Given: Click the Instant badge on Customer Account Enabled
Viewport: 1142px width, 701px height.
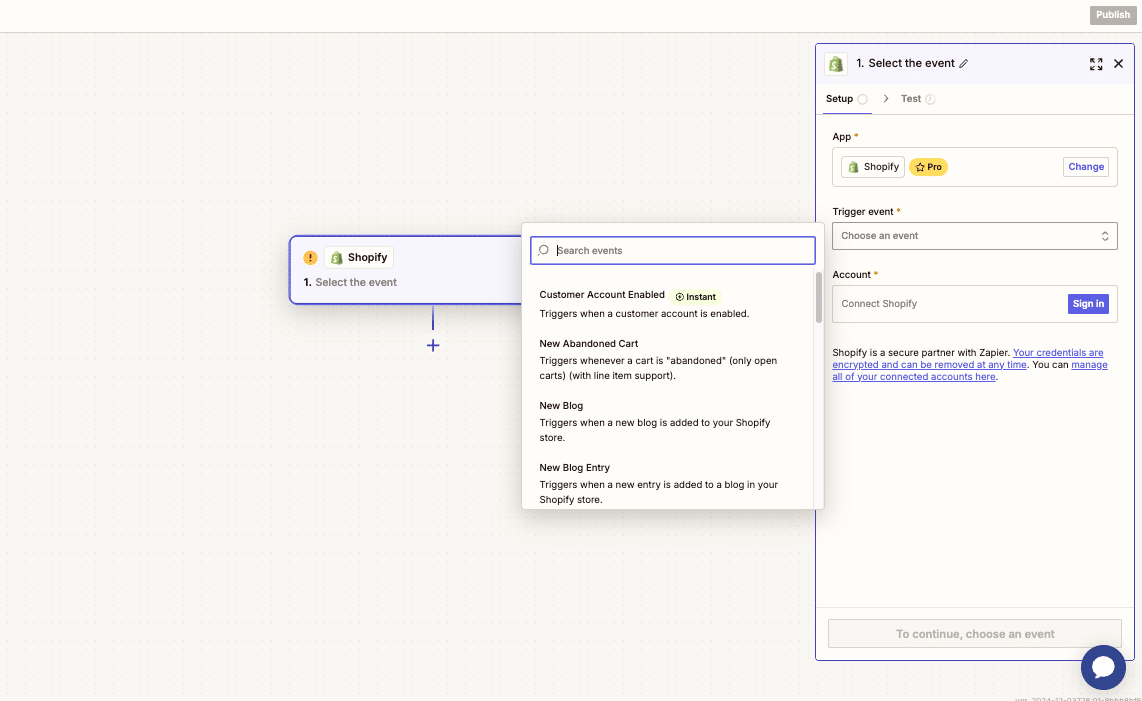Looking at the screenshot, I should coord(696,297).
